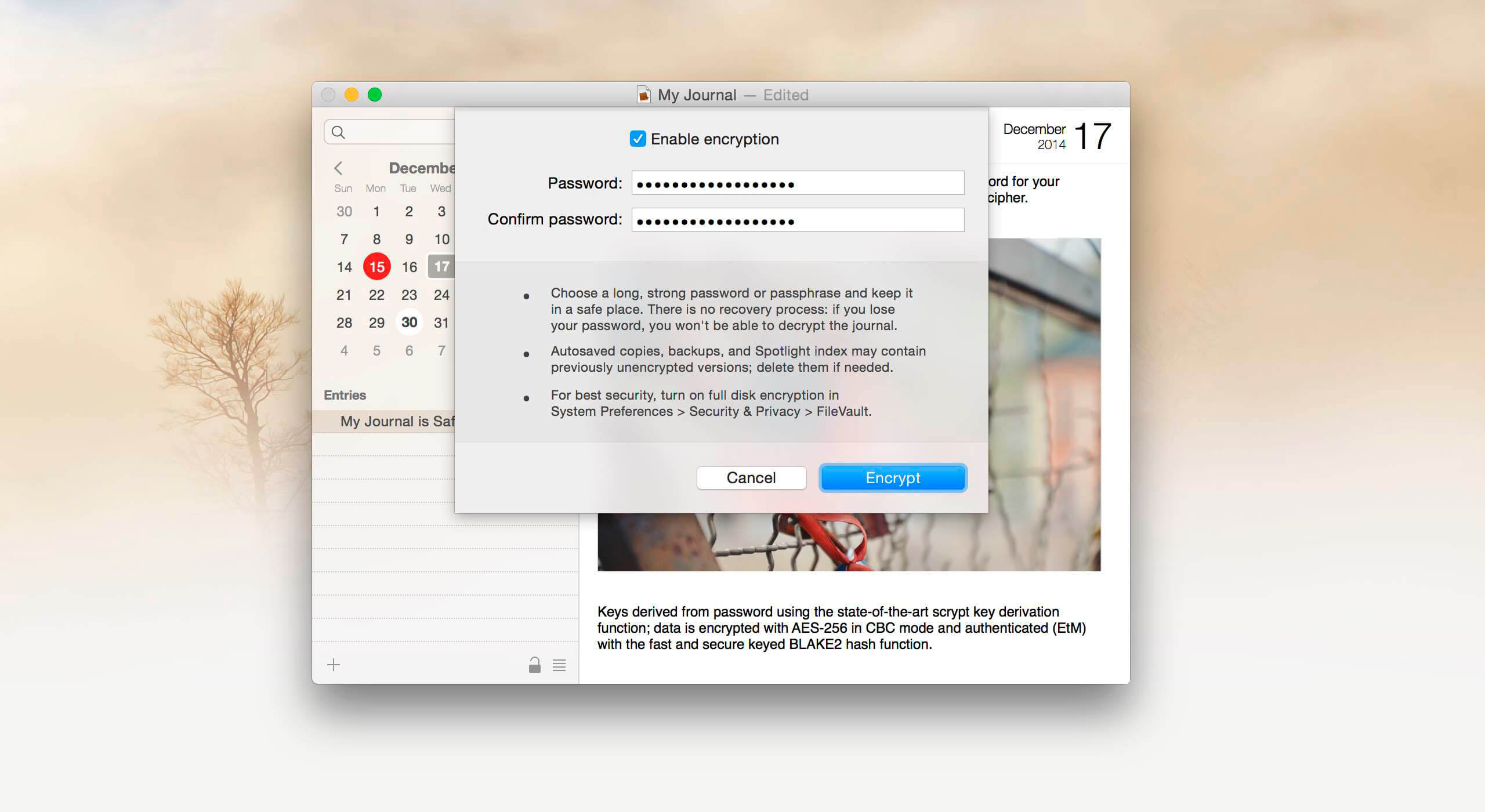Click the green zoom window button
The height and width of the screenshot is (812, 1485).
375,95
